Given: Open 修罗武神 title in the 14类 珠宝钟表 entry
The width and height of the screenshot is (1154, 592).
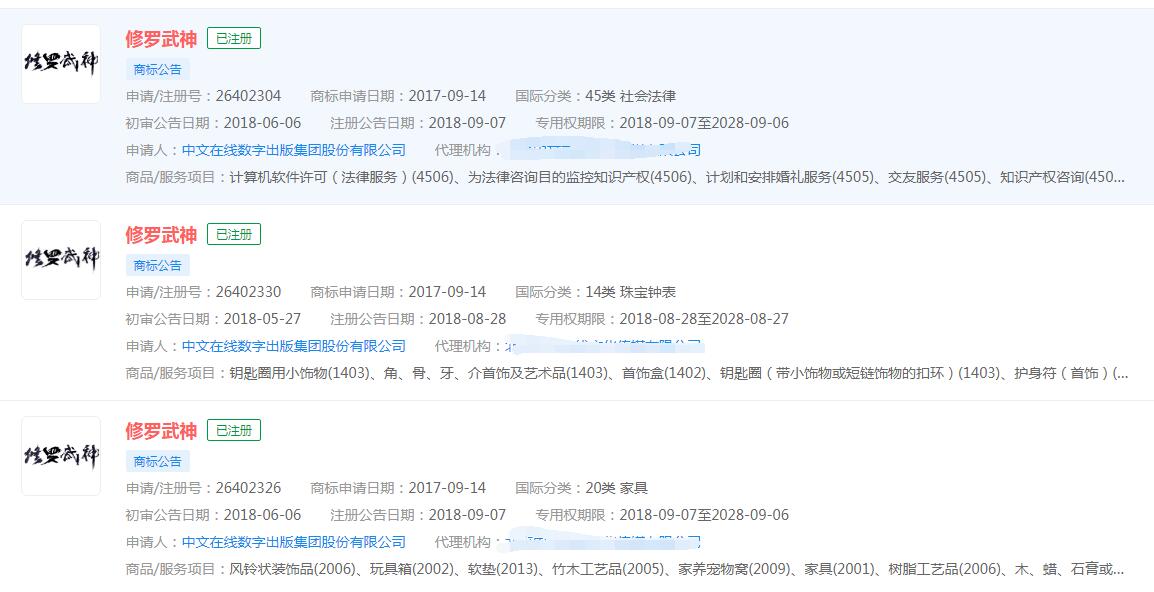Looking at the screenshot, I should tap(161, 235).
